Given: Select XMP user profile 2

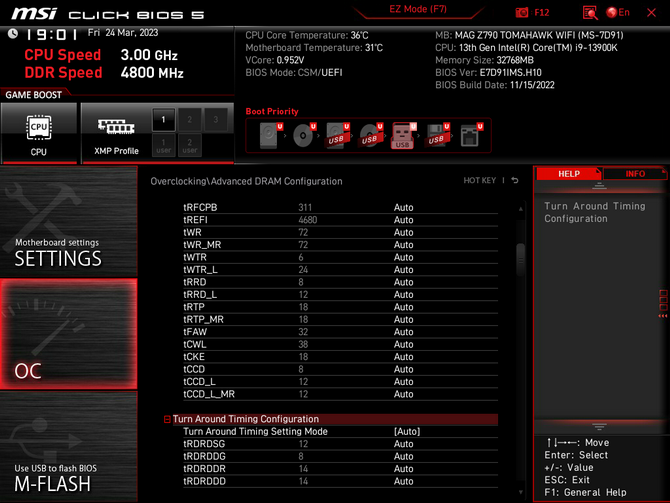Looking at the screenshot, I should pyautogui.click(x=189, y=146).
